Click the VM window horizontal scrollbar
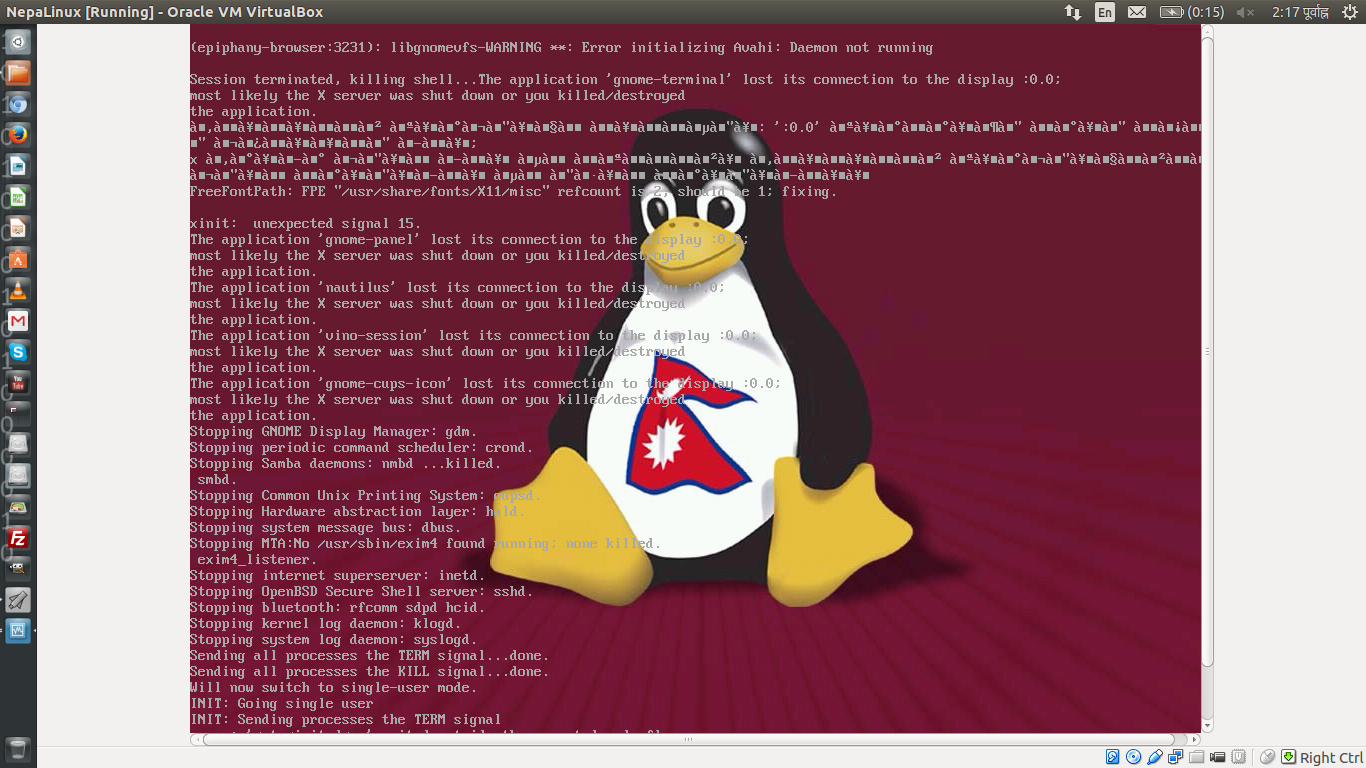This screenshot has width=1366, height=768. (x=688, y=740)
